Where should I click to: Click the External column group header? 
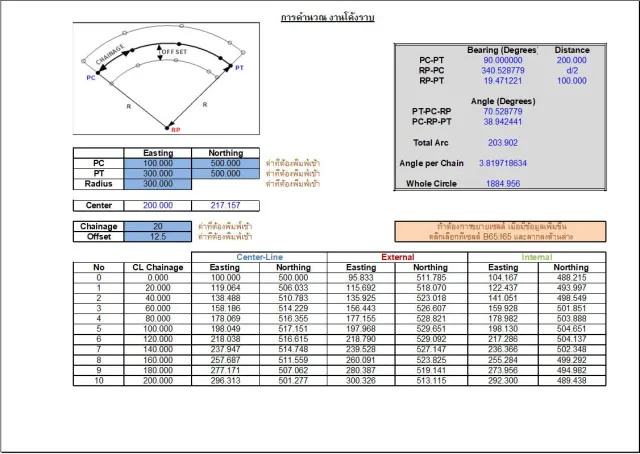tap(397, 257)
